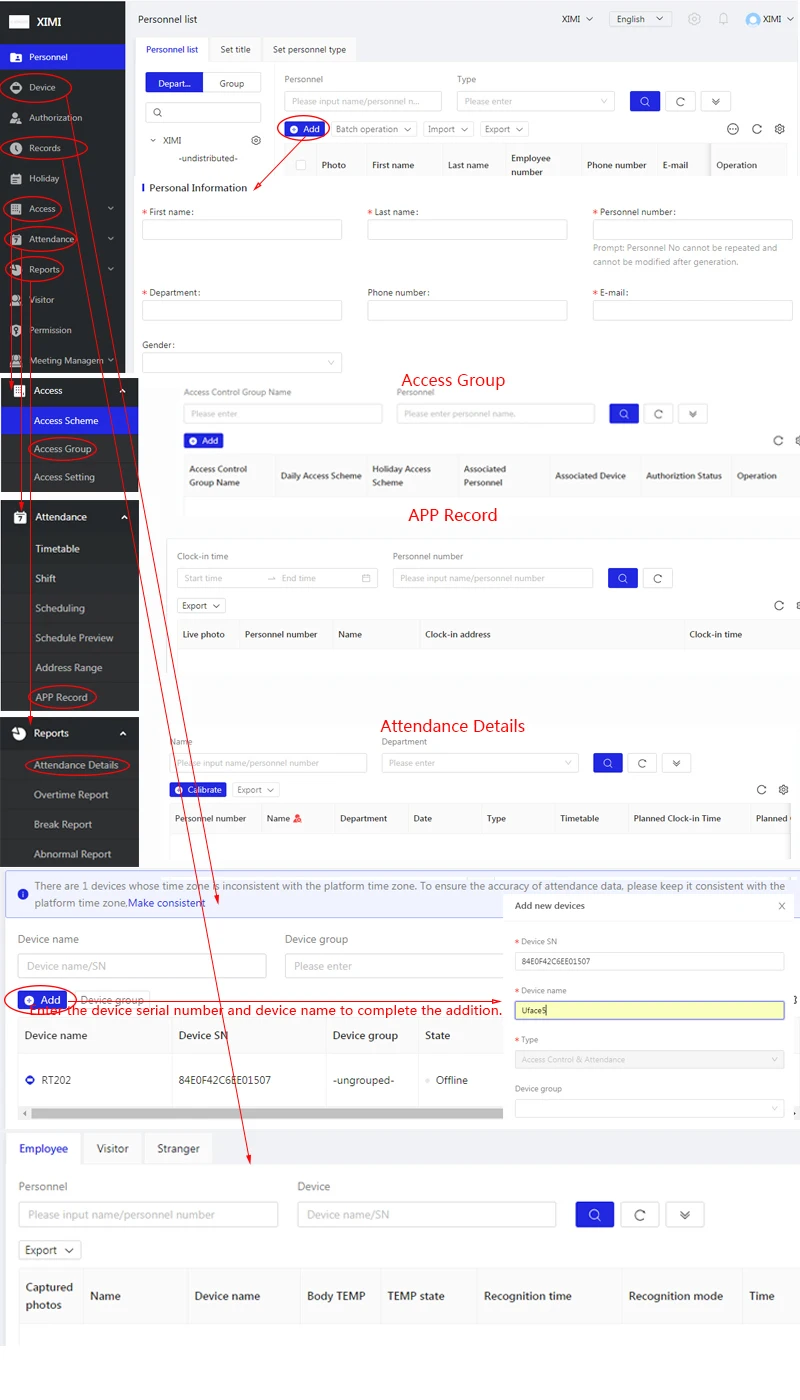Click the Calibrate button

coord(199,790)
